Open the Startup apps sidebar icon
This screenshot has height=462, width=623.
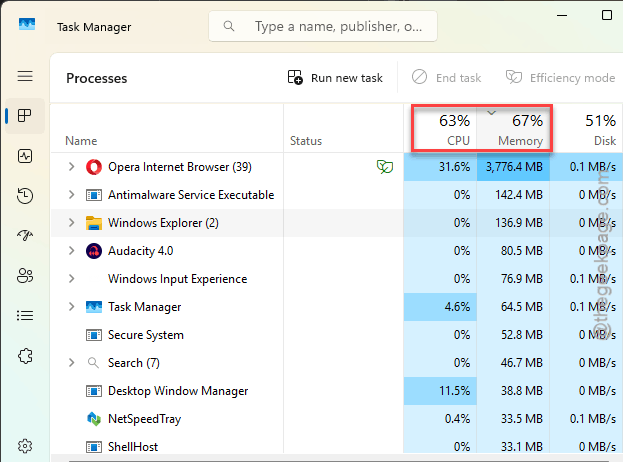[25, 236]
